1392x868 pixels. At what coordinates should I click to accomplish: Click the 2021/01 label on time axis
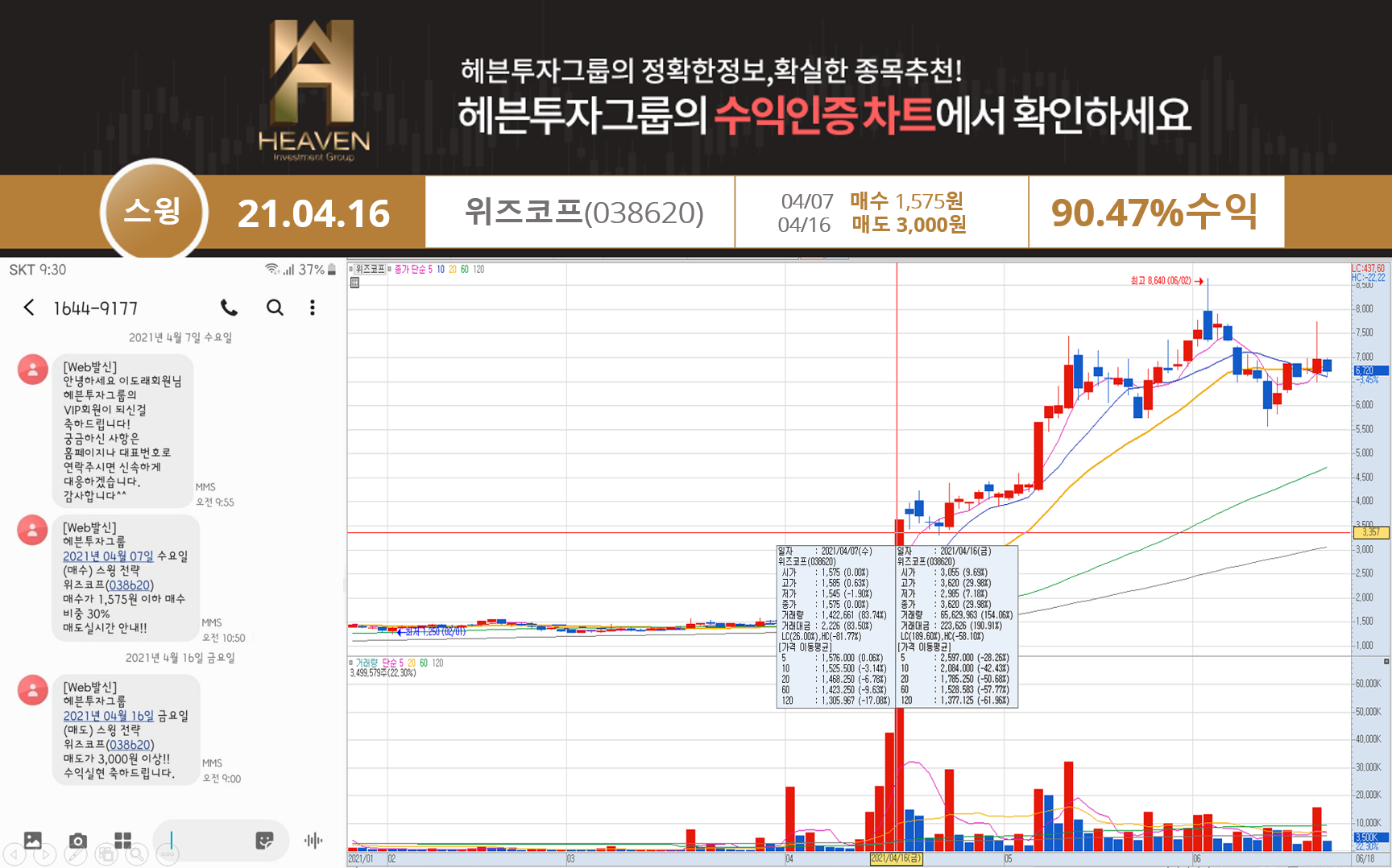361,859
